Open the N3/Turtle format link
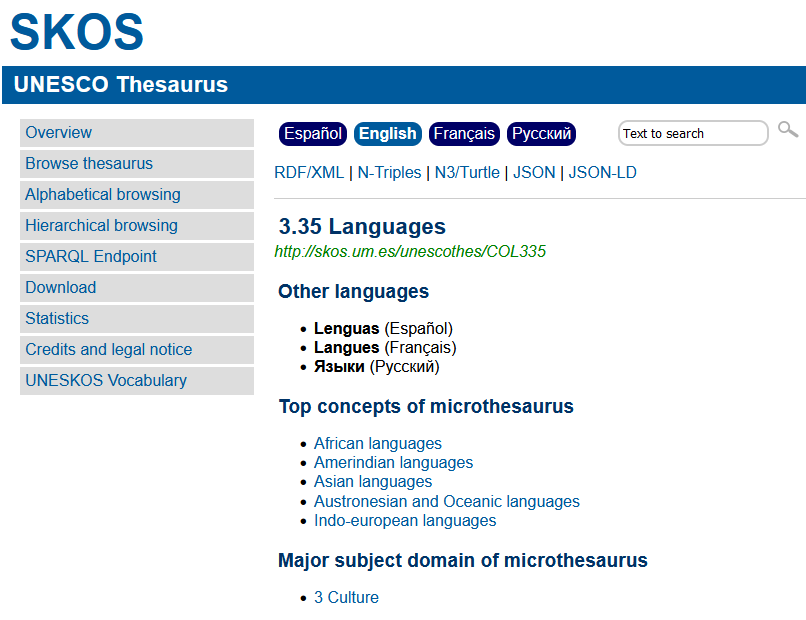Image resolution: width=806 pixels, height=620 pixels. [x=467, y=172]
